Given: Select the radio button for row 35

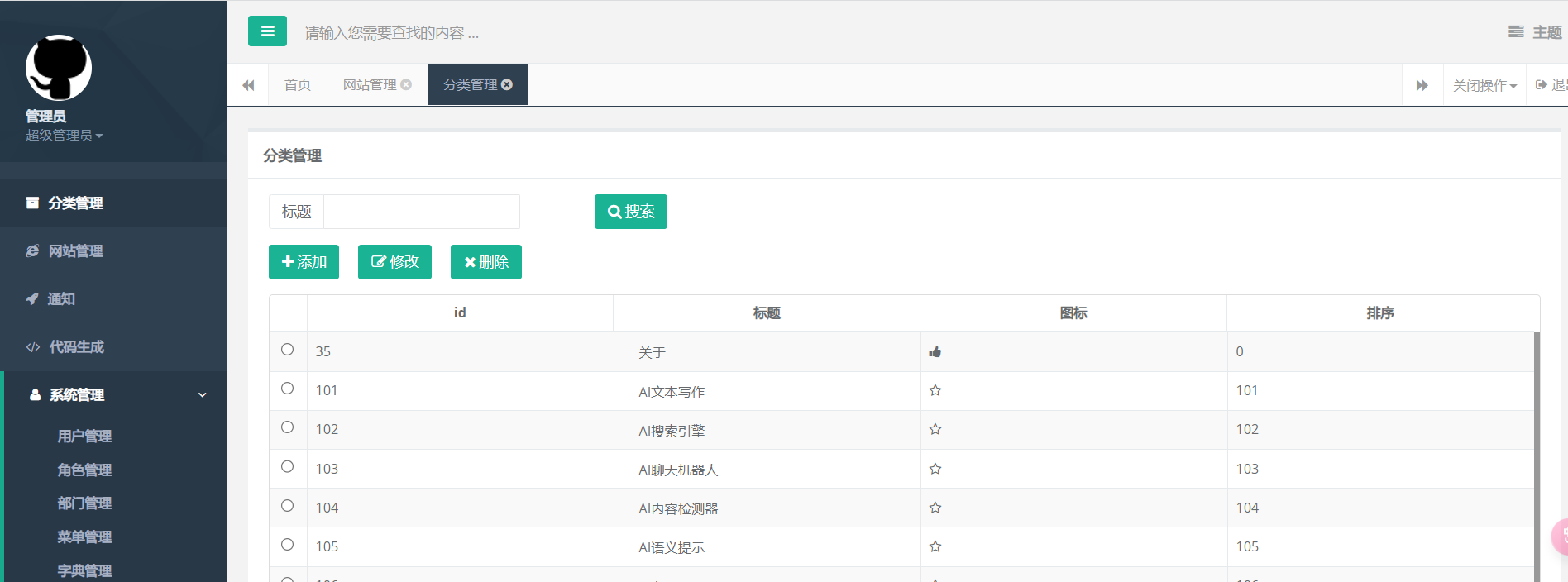Looking at the screenshot, I should [x=287, y=350].
